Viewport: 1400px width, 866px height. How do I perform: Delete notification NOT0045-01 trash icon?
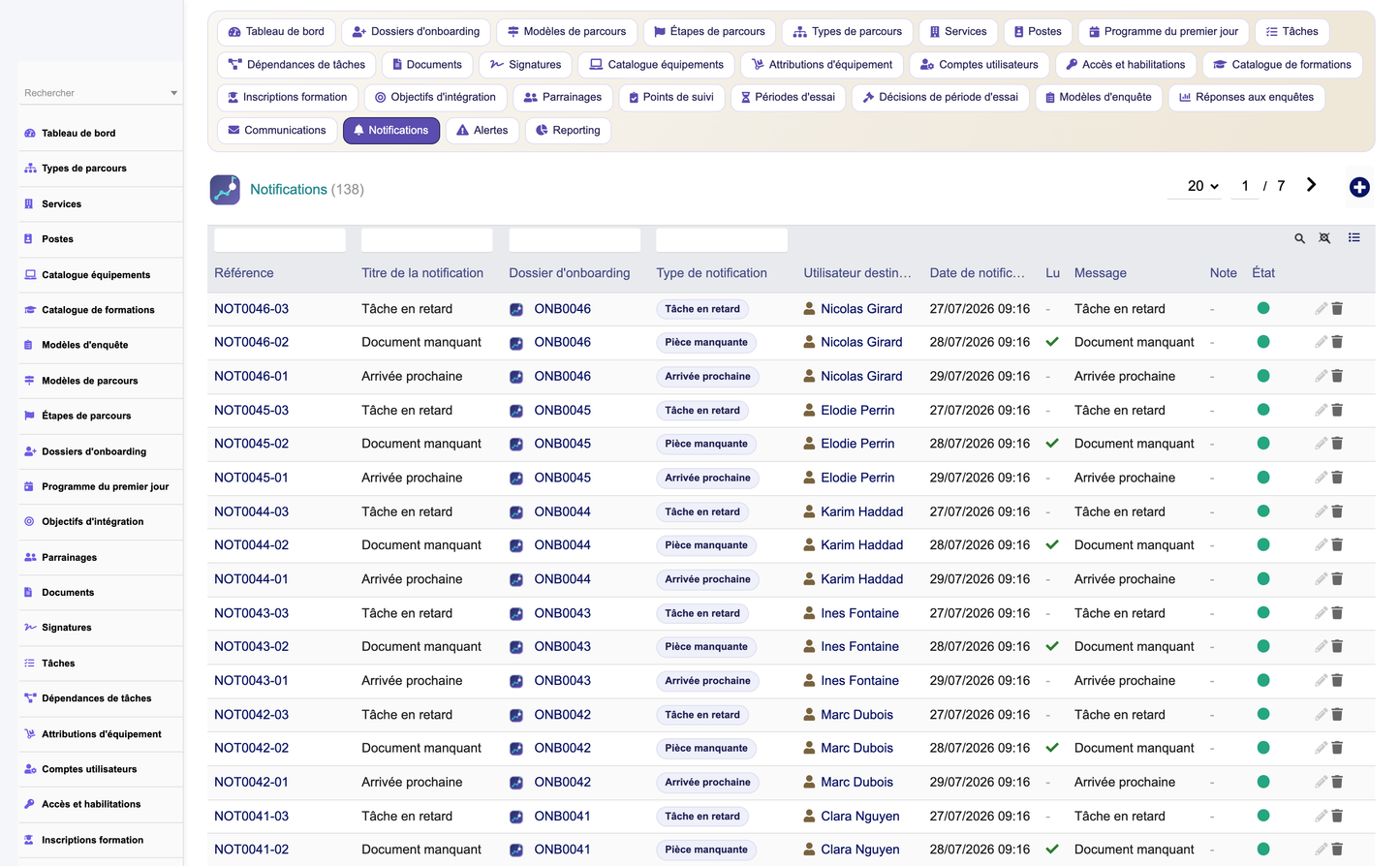[x=1337, y=478]
